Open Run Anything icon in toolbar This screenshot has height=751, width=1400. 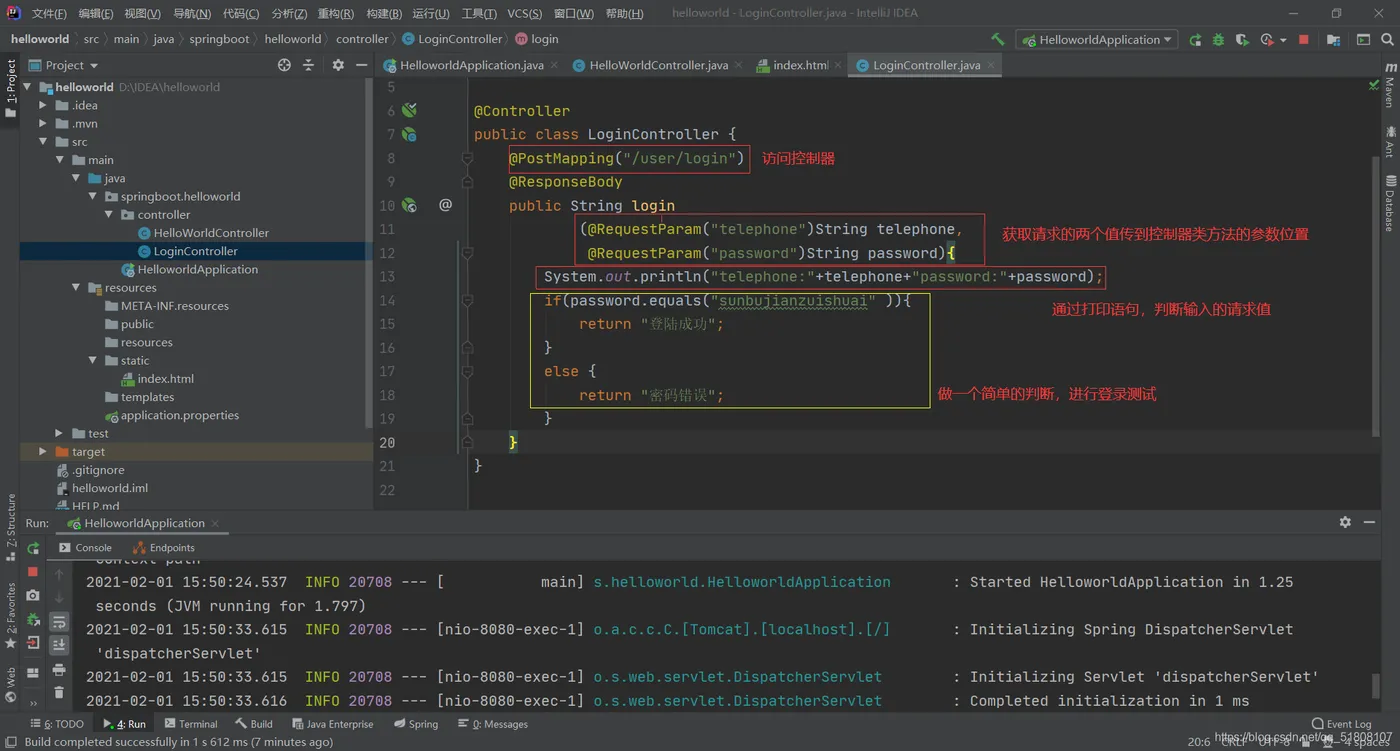tap(1363, 40)
